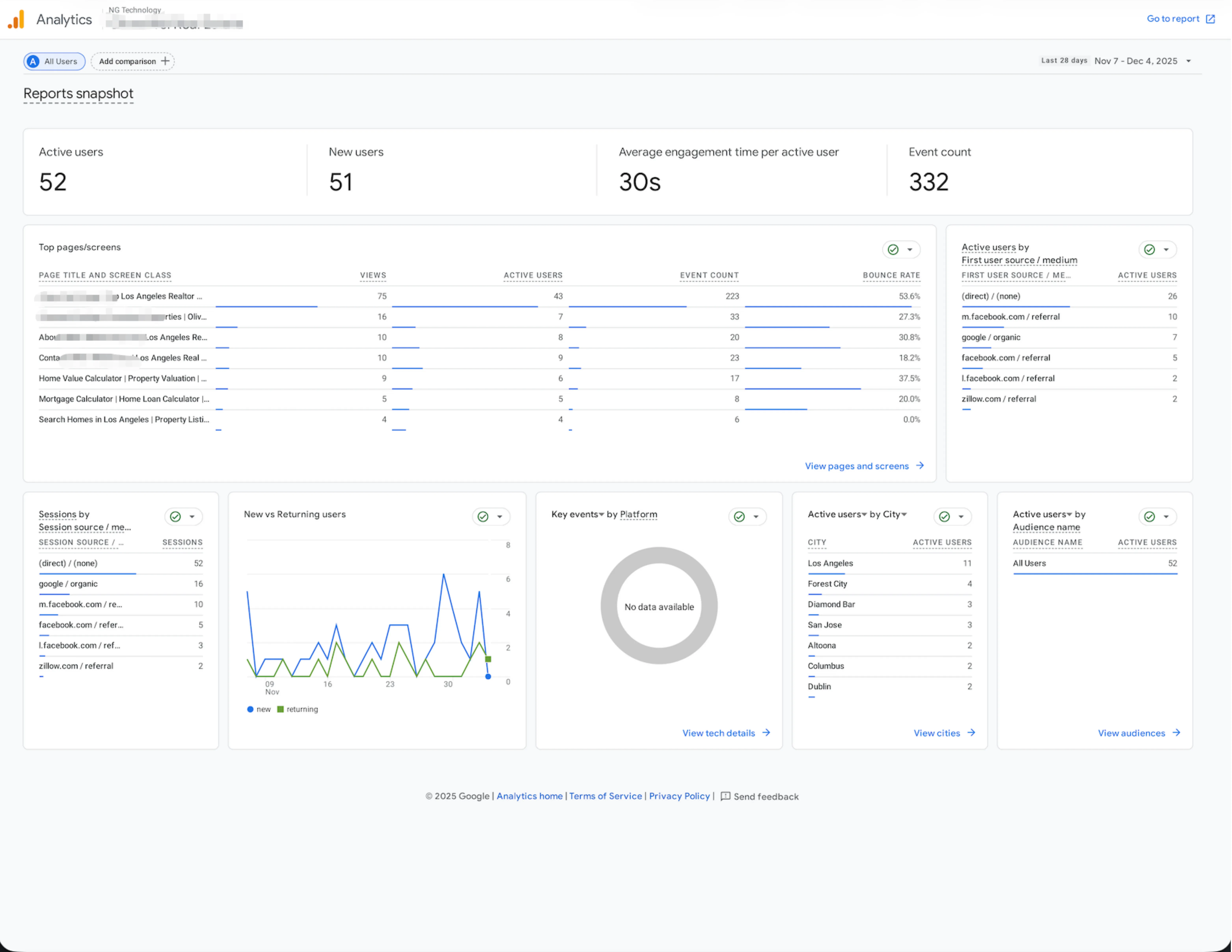This screenshot has width=1232, height=952.
Task: Expand the Top pages/screens card options dropdown
Action: point(910,249)
